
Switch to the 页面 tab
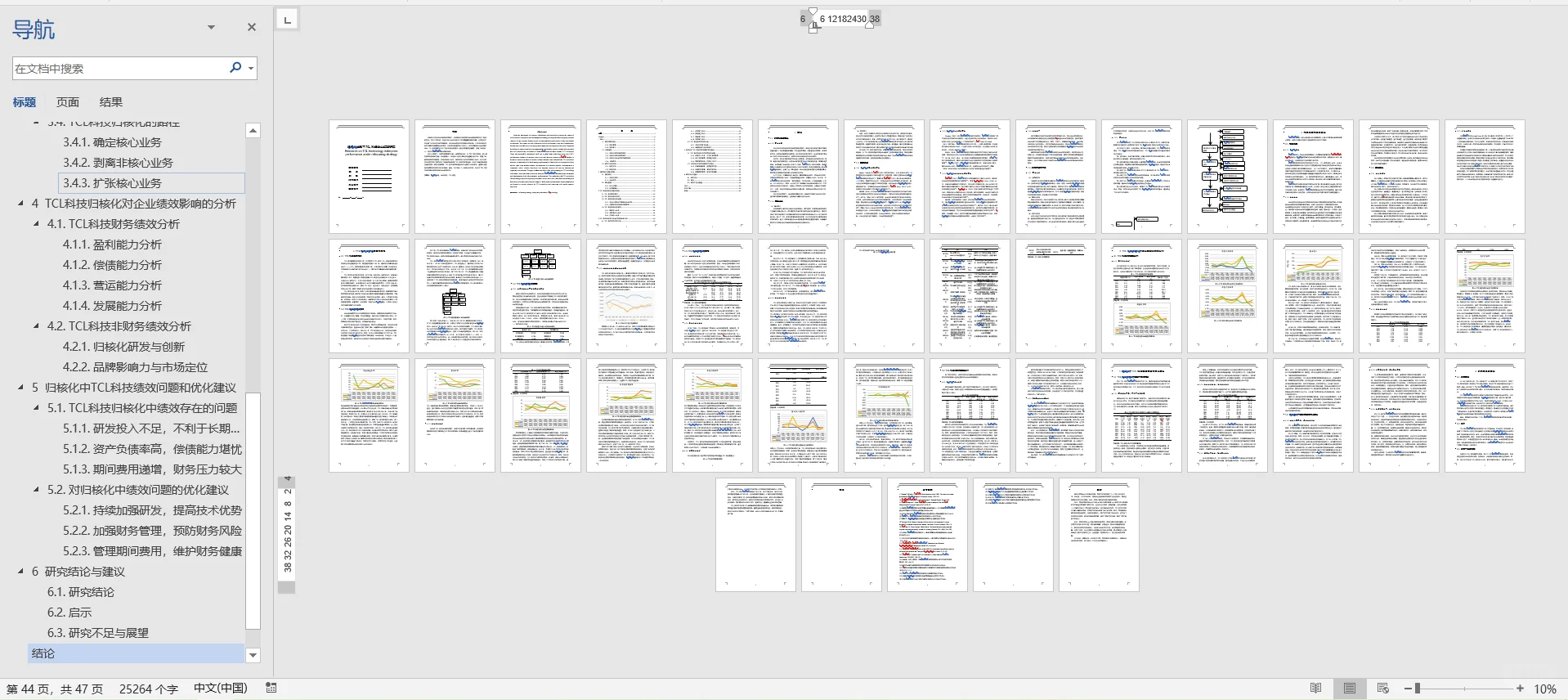click(68, 102)
